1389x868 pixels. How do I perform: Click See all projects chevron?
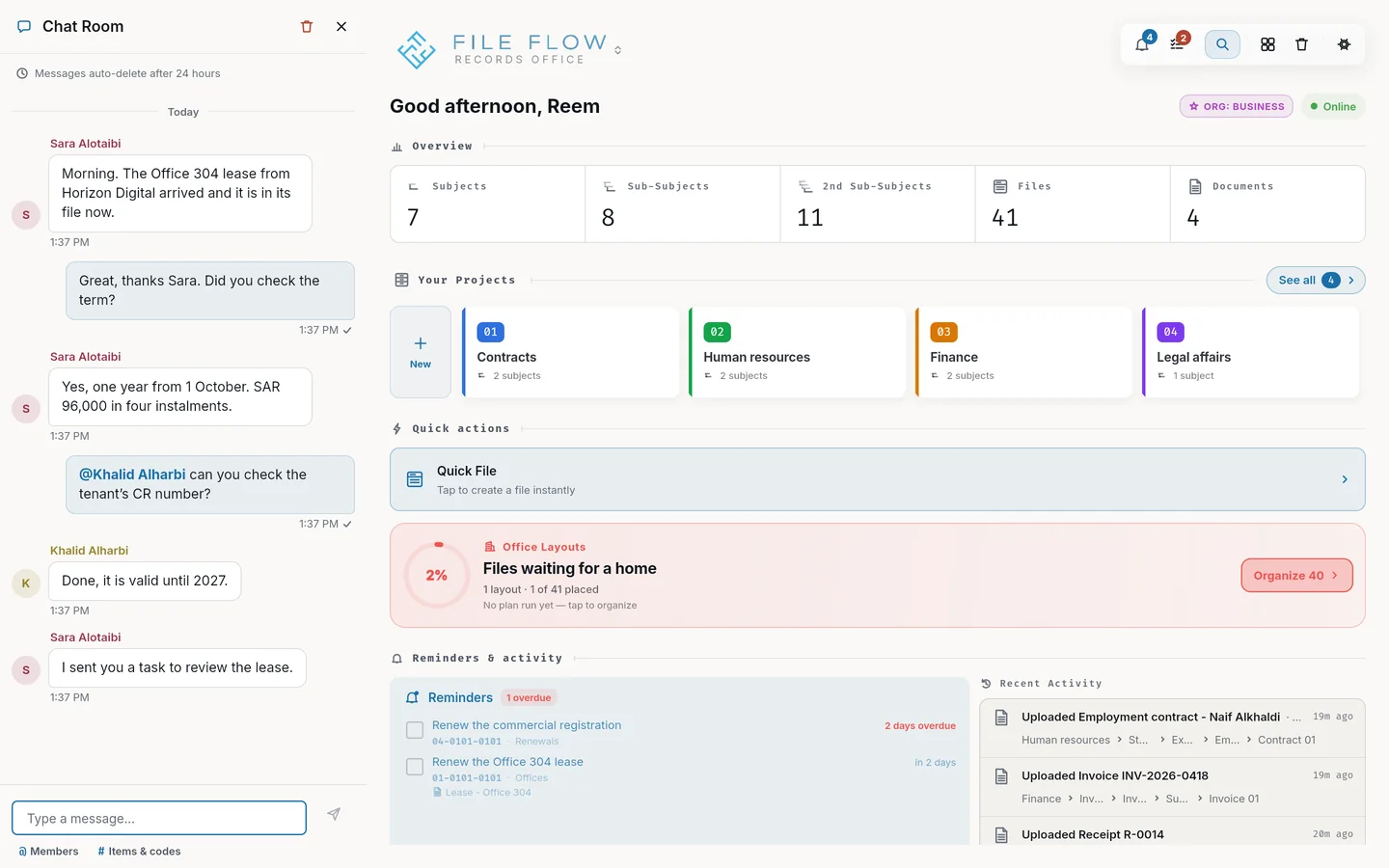(x=1351, y=281)
